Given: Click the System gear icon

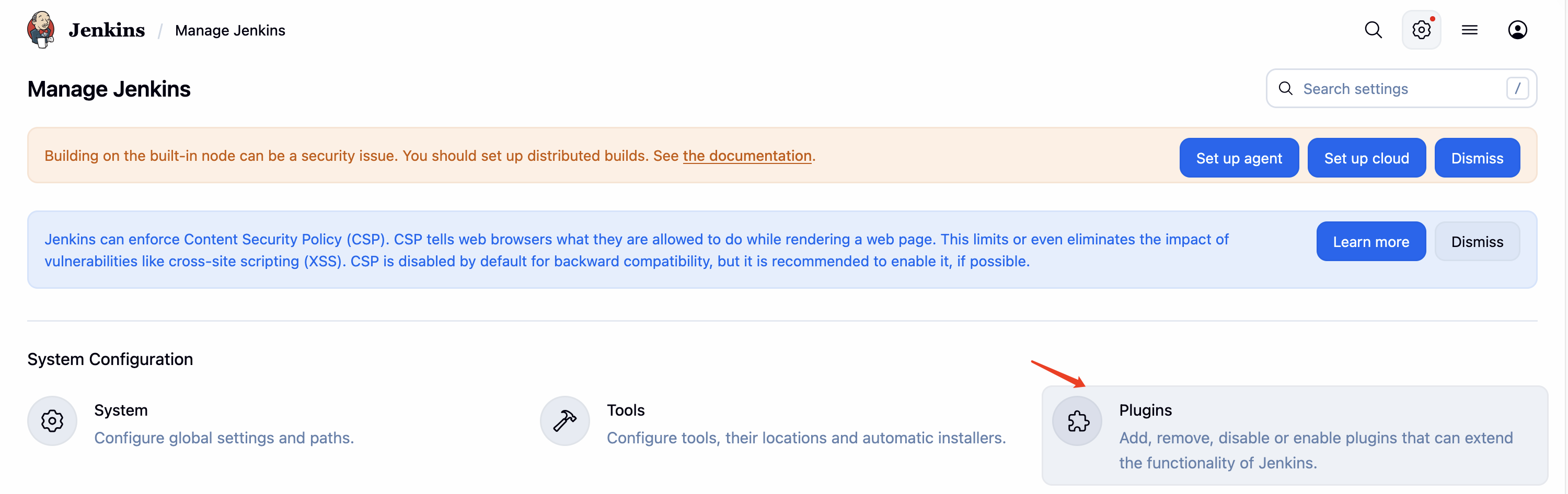Looking at the screenshot, I should (x=52, y=420).
